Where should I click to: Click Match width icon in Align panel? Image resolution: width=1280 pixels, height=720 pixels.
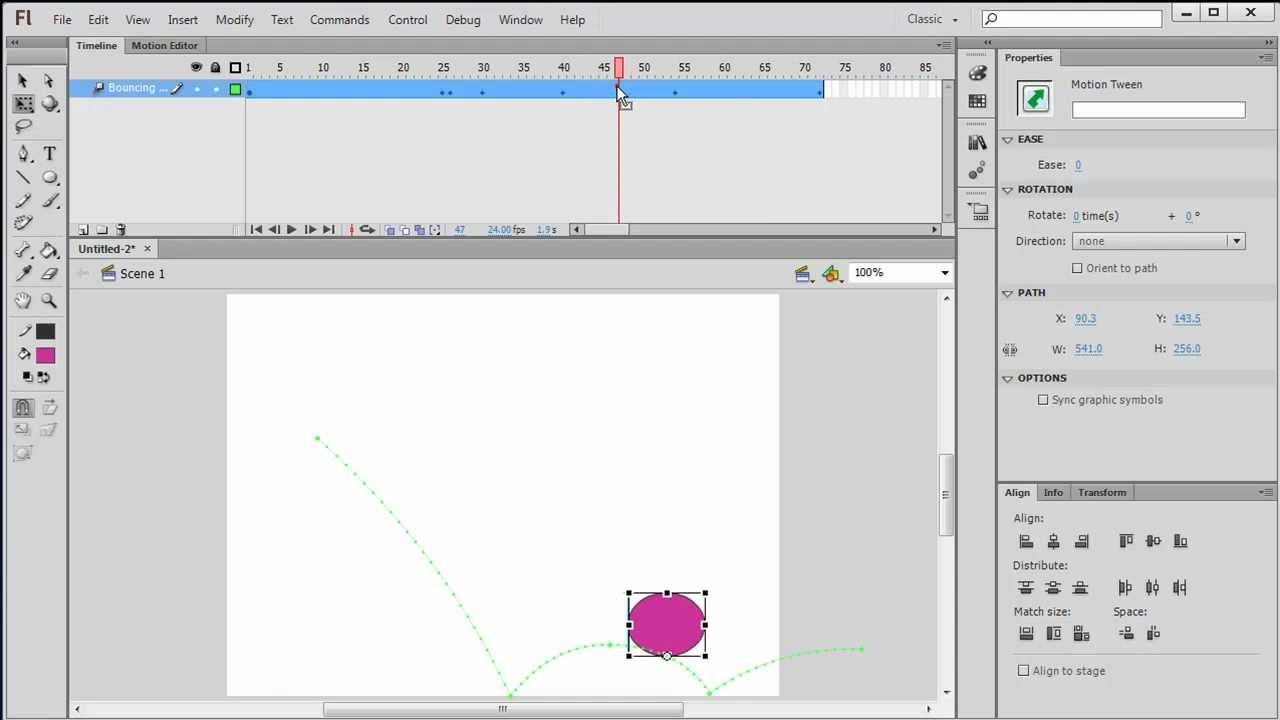tap(1026, 633)
